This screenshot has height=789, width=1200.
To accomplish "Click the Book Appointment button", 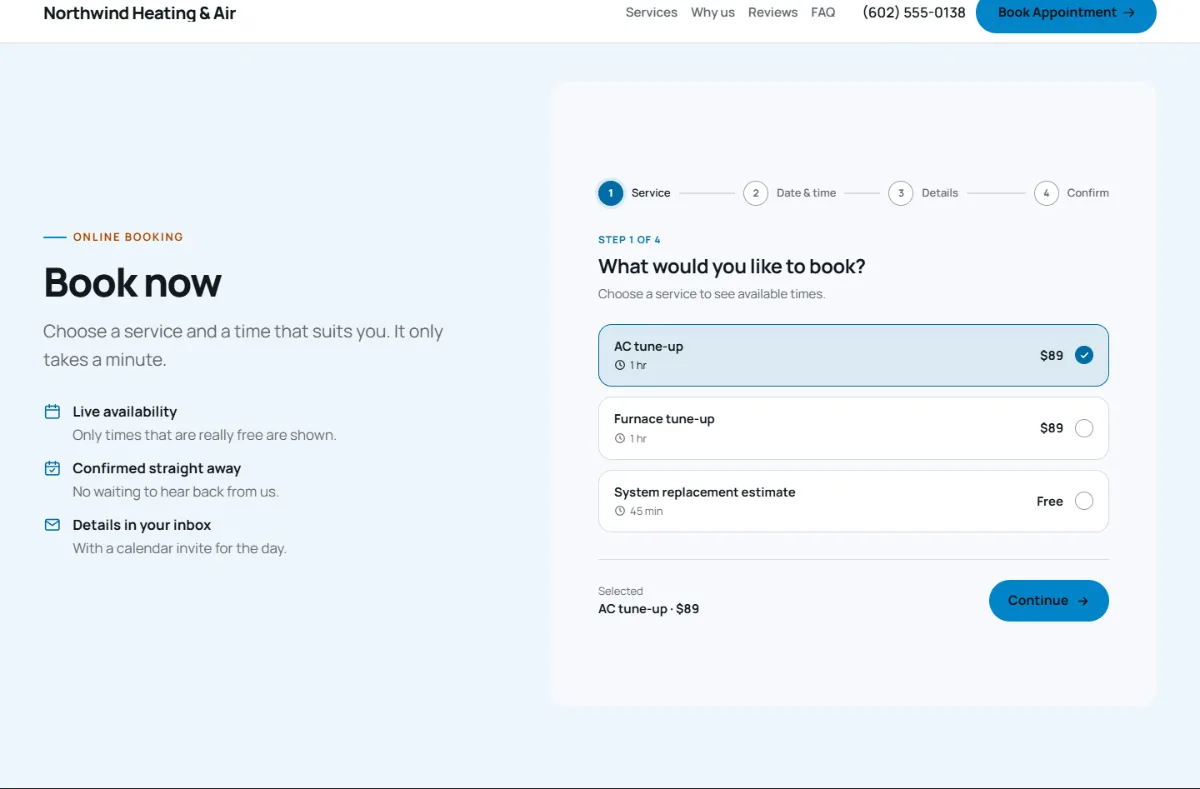I will tap(1066, 13).
